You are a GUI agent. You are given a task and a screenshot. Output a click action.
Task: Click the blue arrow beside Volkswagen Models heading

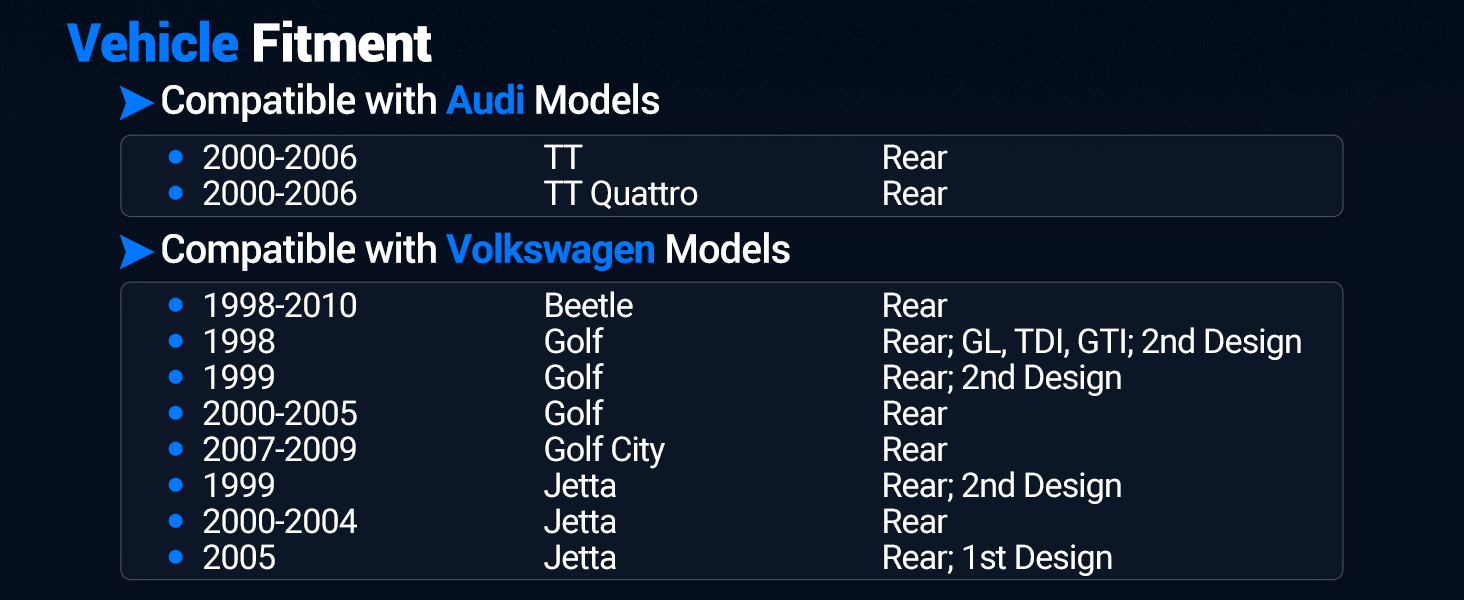click(136, 251)
